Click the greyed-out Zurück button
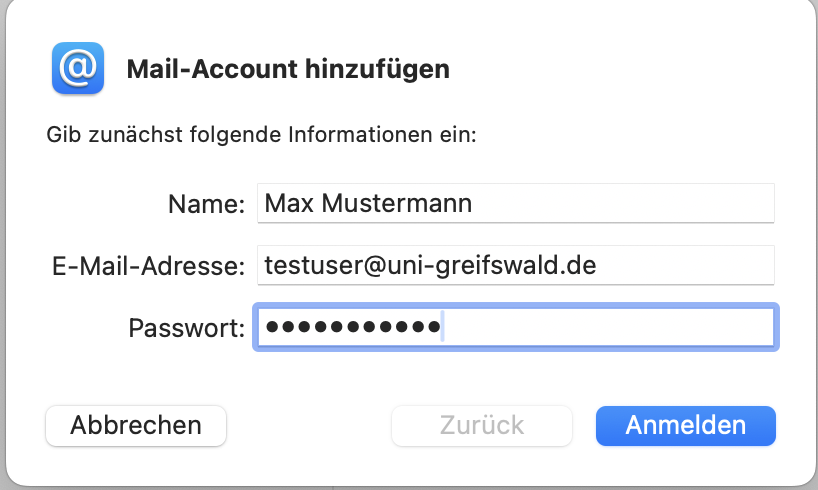The height and width of the screenshot is (490, 818). click(481, 425)
